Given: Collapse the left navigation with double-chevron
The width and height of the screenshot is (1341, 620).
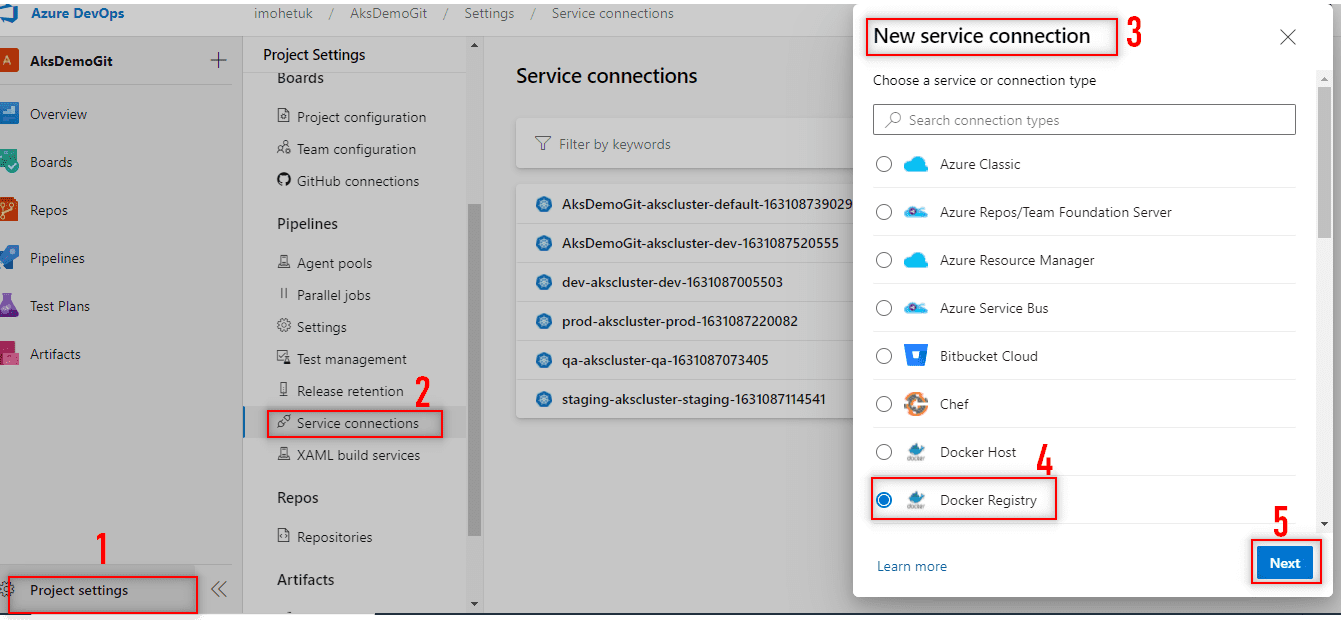Looking at the screenshot, I should pyautogui.click(x=218, y=590).
